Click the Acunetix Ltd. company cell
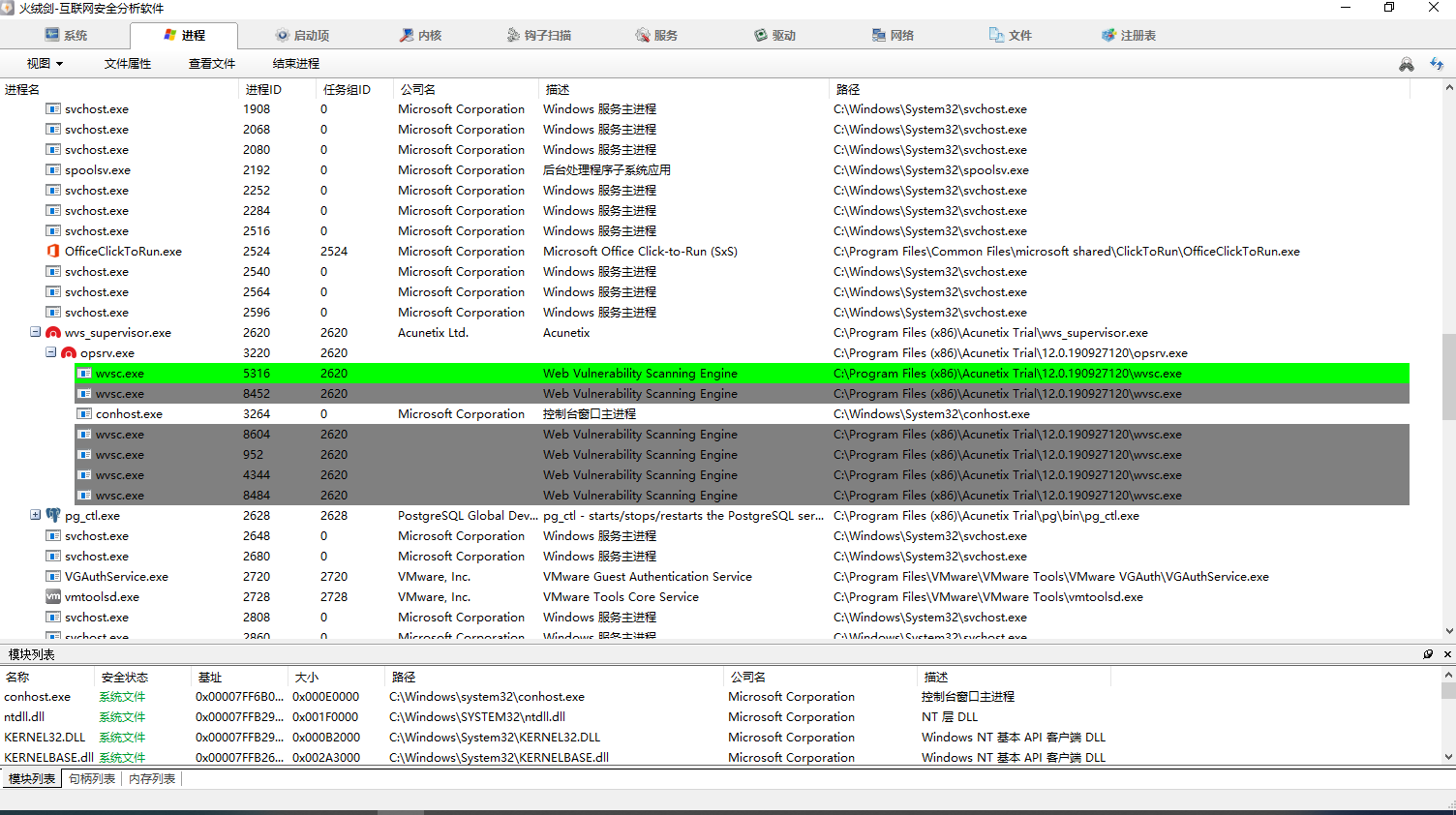 (433, 333)
